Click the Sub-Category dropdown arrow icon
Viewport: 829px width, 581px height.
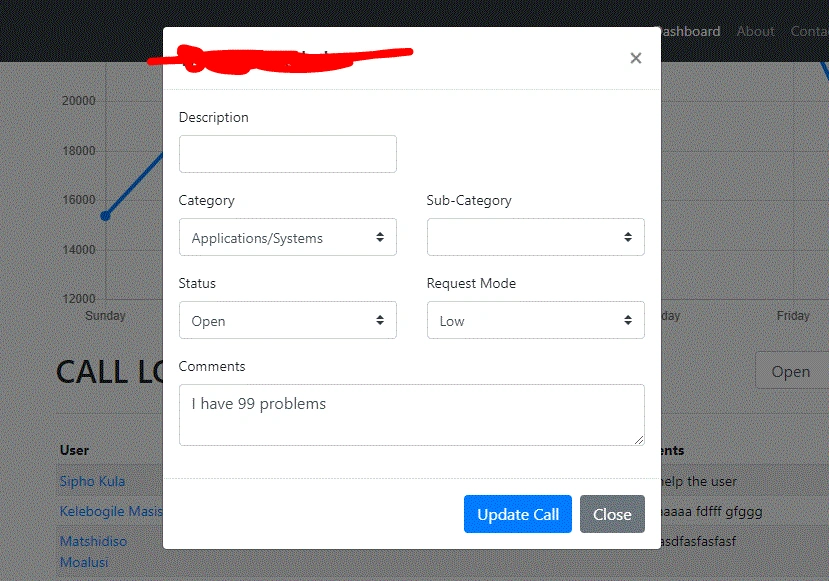628,237
